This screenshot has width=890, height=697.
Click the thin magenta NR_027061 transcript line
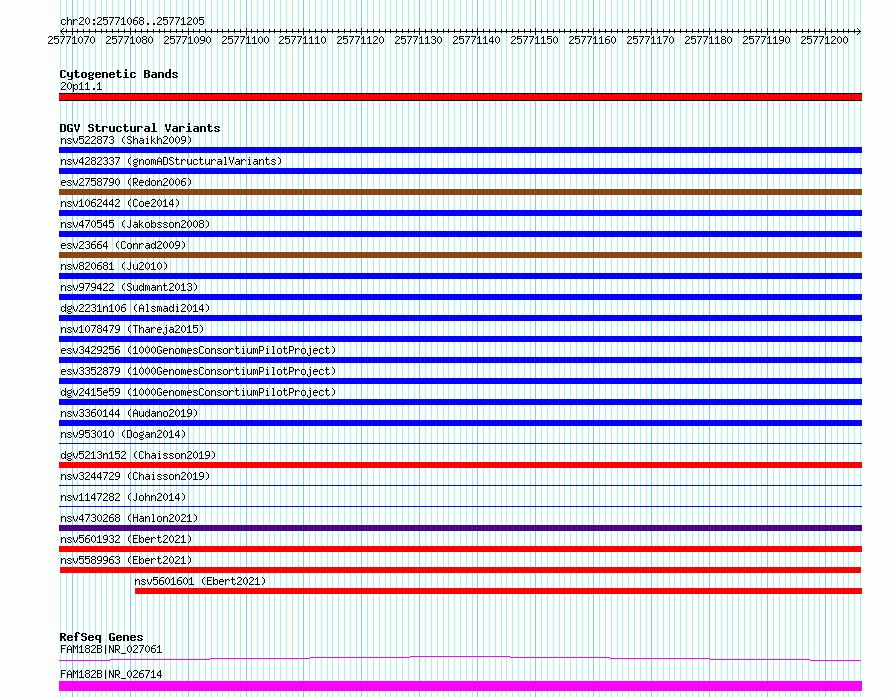coord(460,658)
